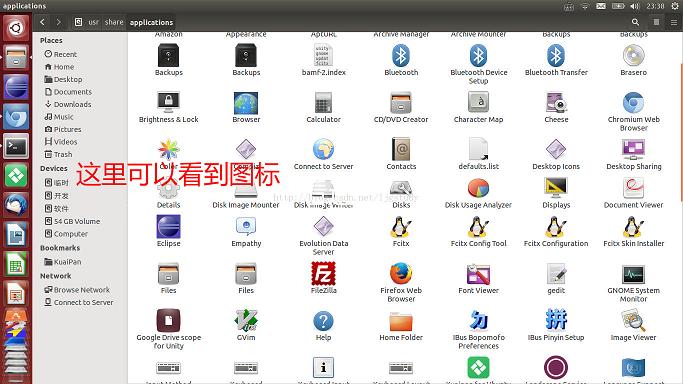Select the Document Viewer icon
This screenshot has height=384, width=683.
pos(633,188)
